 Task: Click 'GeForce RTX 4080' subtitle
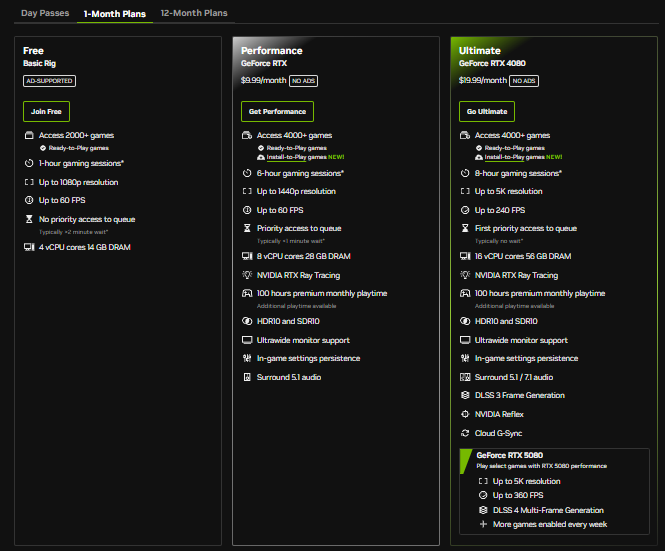(x=492, y=63)
